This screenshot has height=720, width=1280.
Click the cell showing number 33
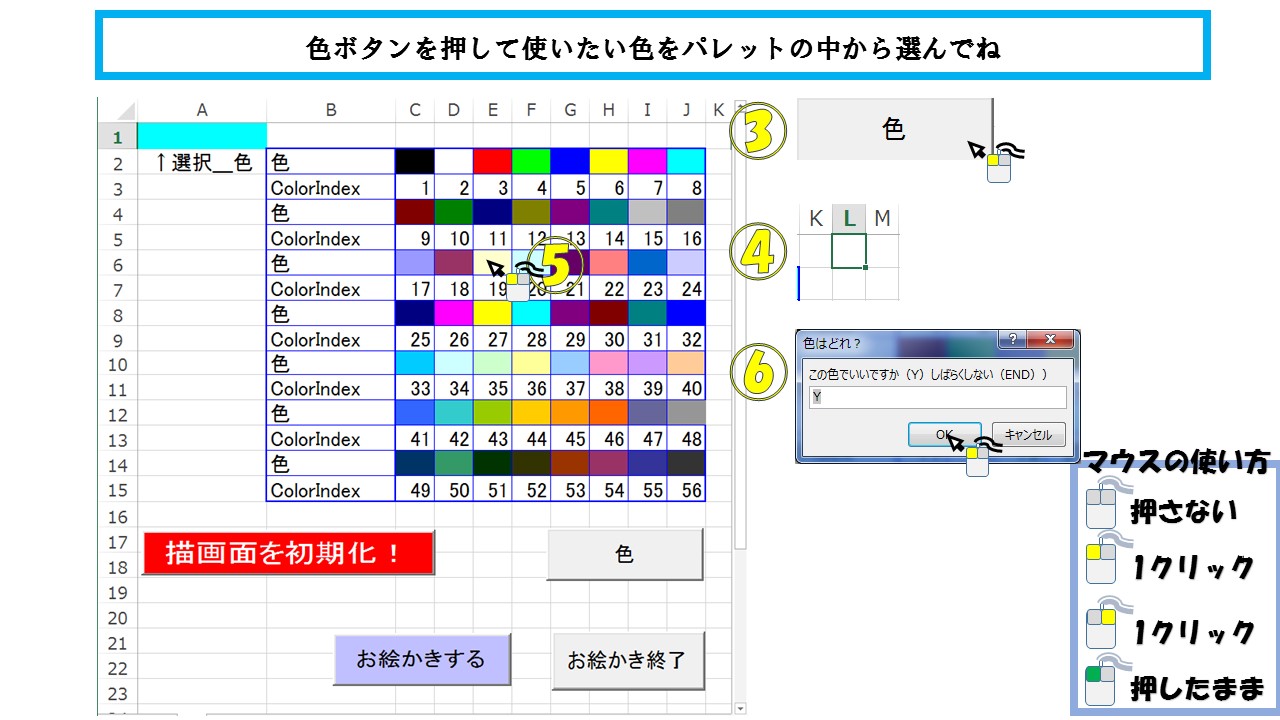tap(415, 389)
